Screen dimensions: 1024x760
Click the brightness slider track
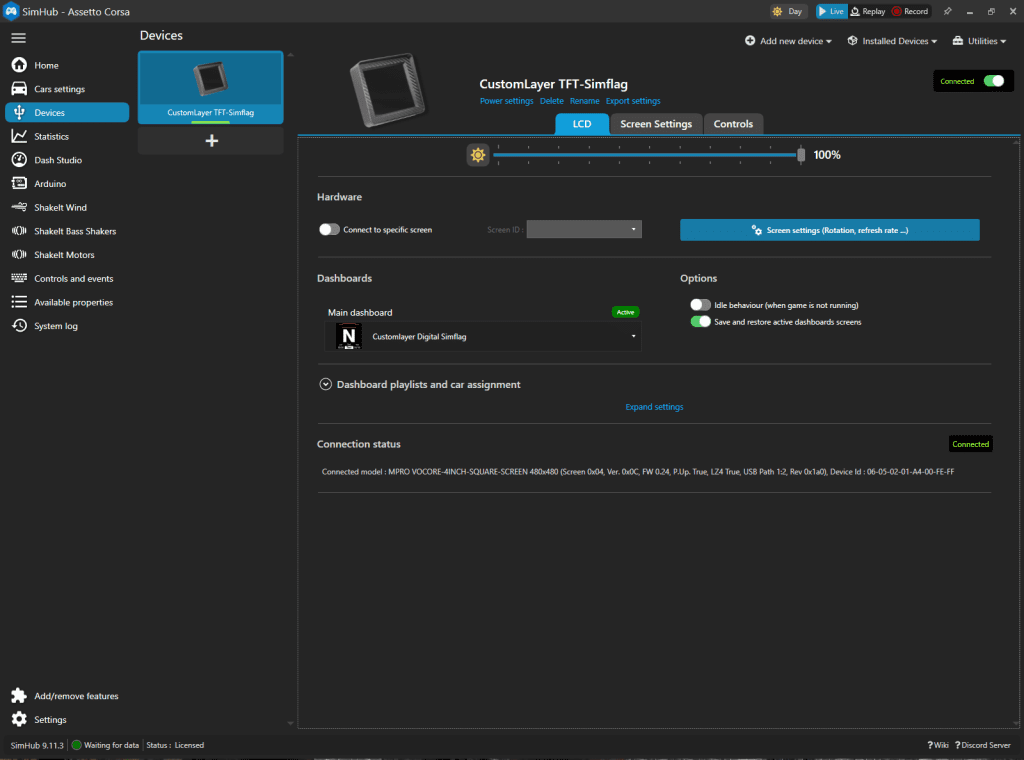[645, 155]
